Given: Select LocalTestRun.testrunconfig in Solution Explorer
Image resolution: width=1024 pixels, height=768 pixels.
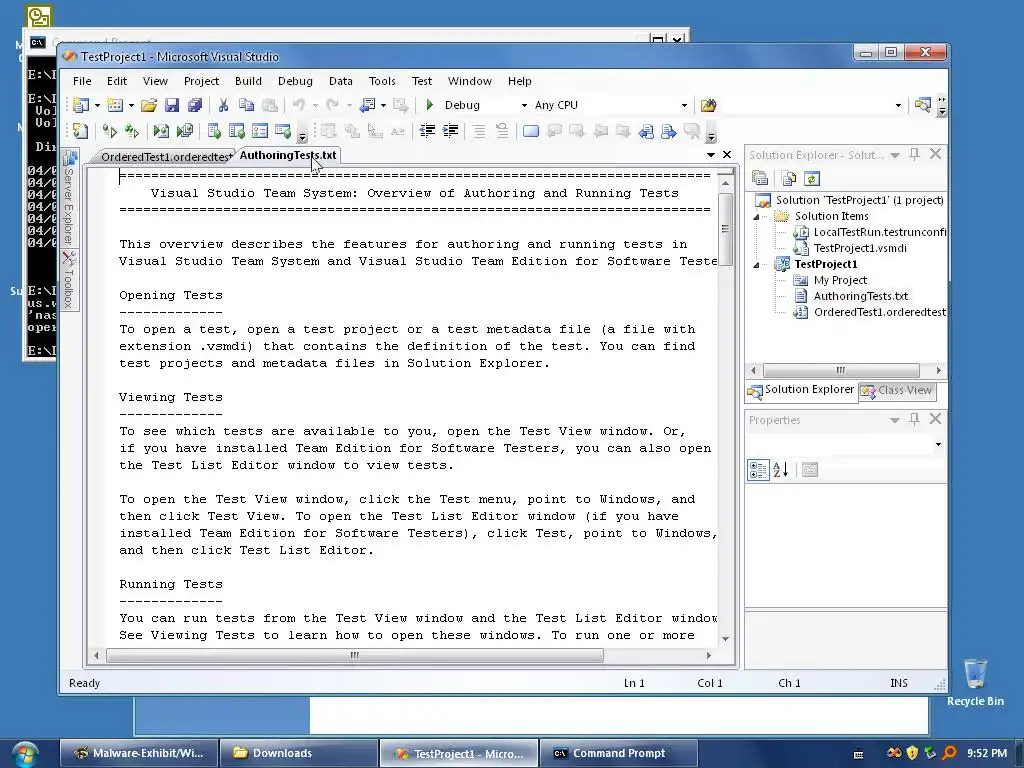Looking at the screenshot, I should (879, 232).
